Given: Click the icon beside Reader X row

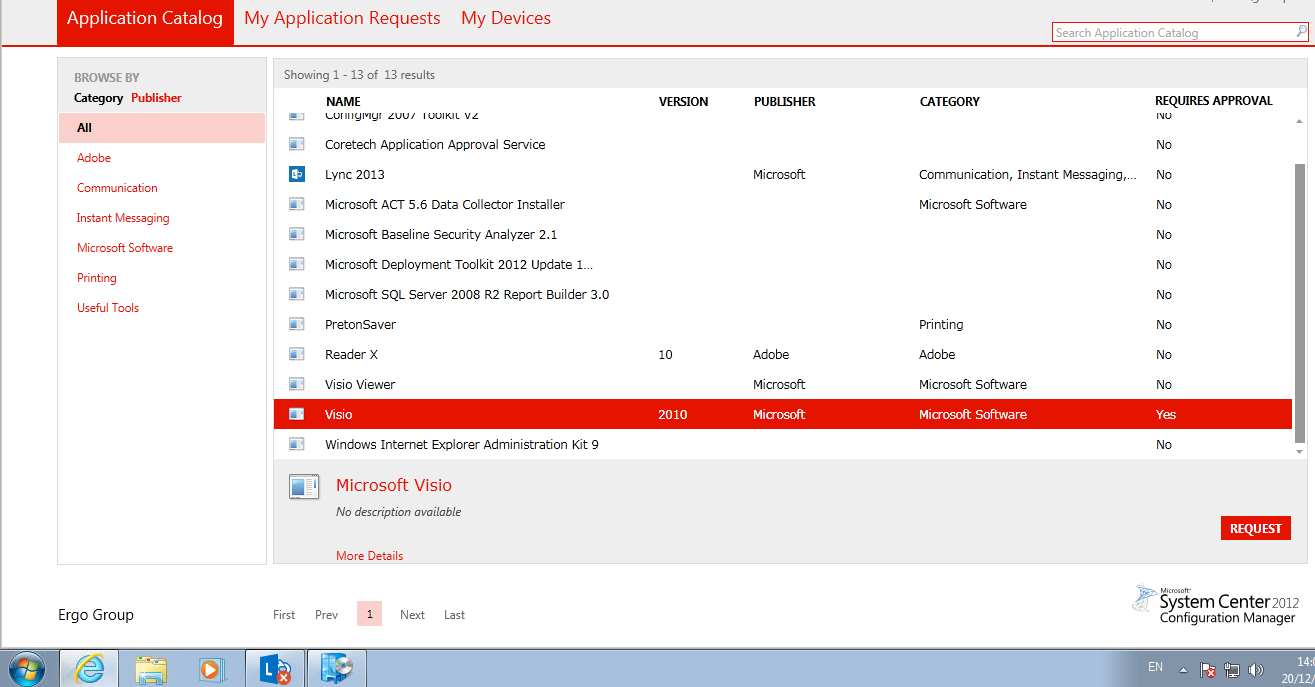Looking at the screenshot, I should 297,354.
